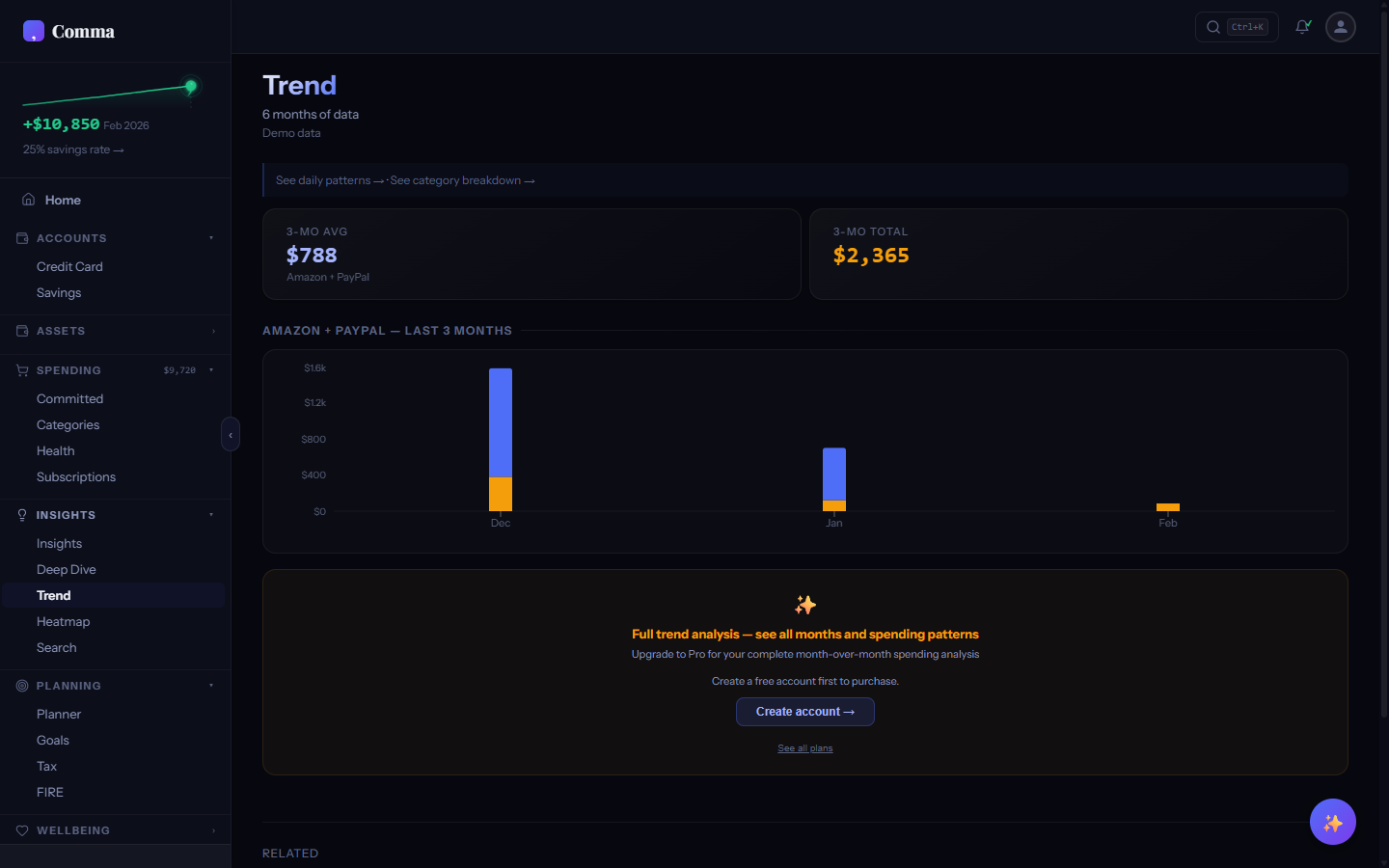Click the Create account button
Image resolution: width=1389 pixels, height=868 pixels.
[x=804, y=711]
